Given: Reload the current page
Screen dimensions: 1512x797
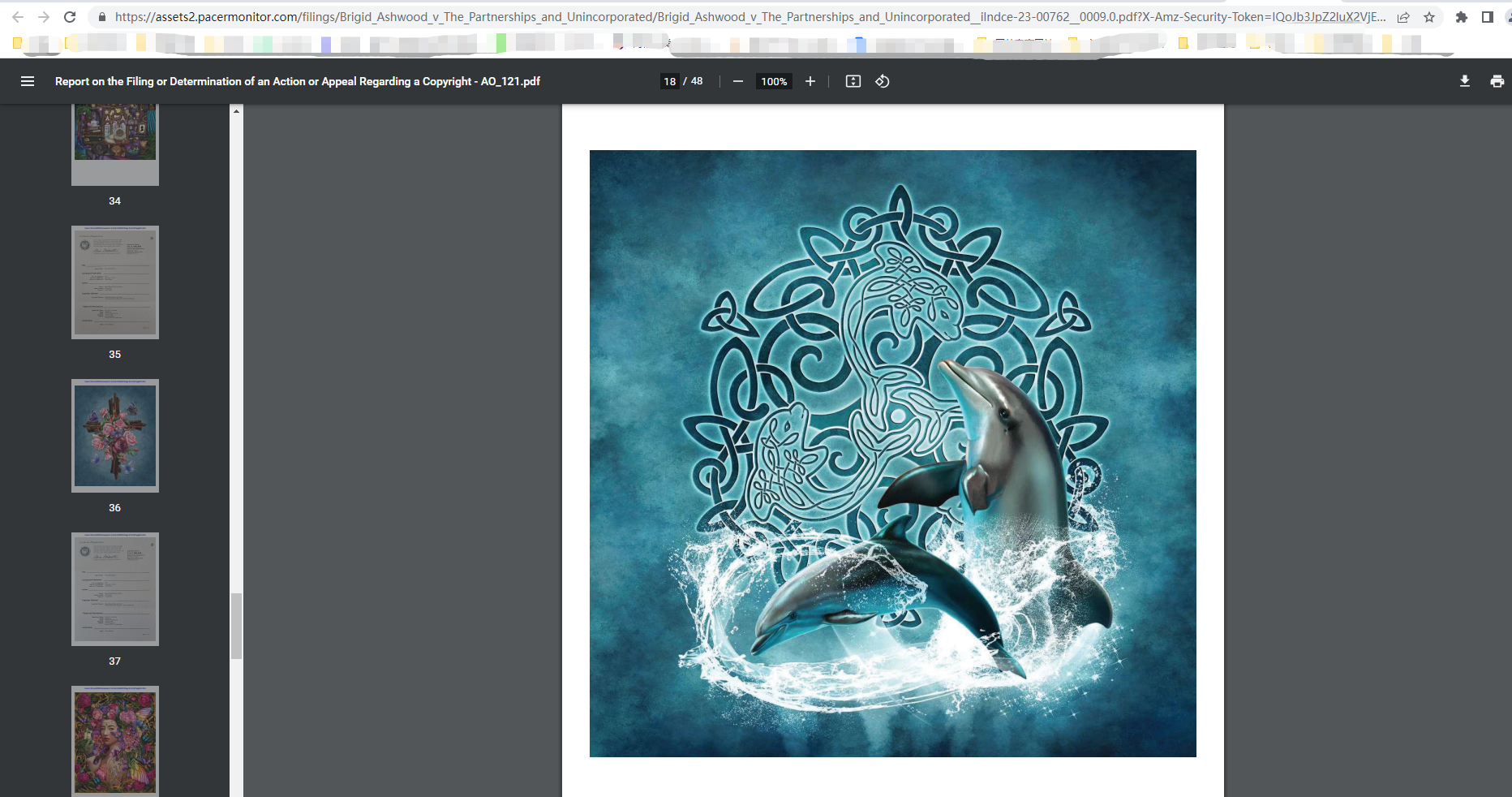Looking at the screenshot, I should click(x=70, y=17).
